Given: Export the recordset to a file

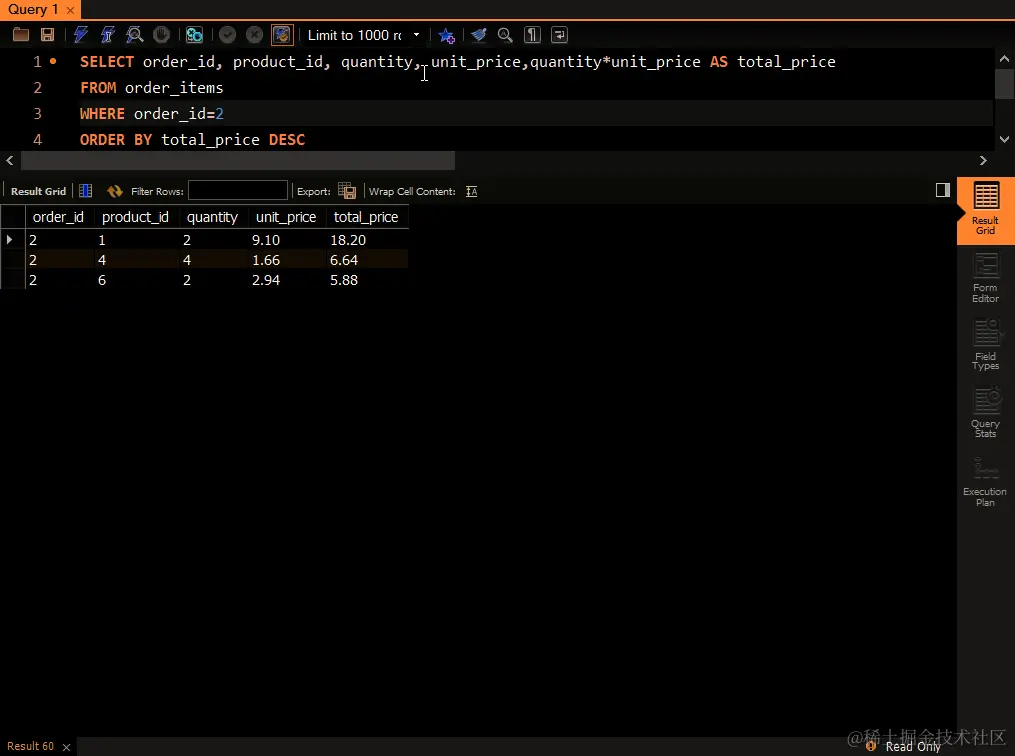Looking at the screenshot, I should pos(347,191).
